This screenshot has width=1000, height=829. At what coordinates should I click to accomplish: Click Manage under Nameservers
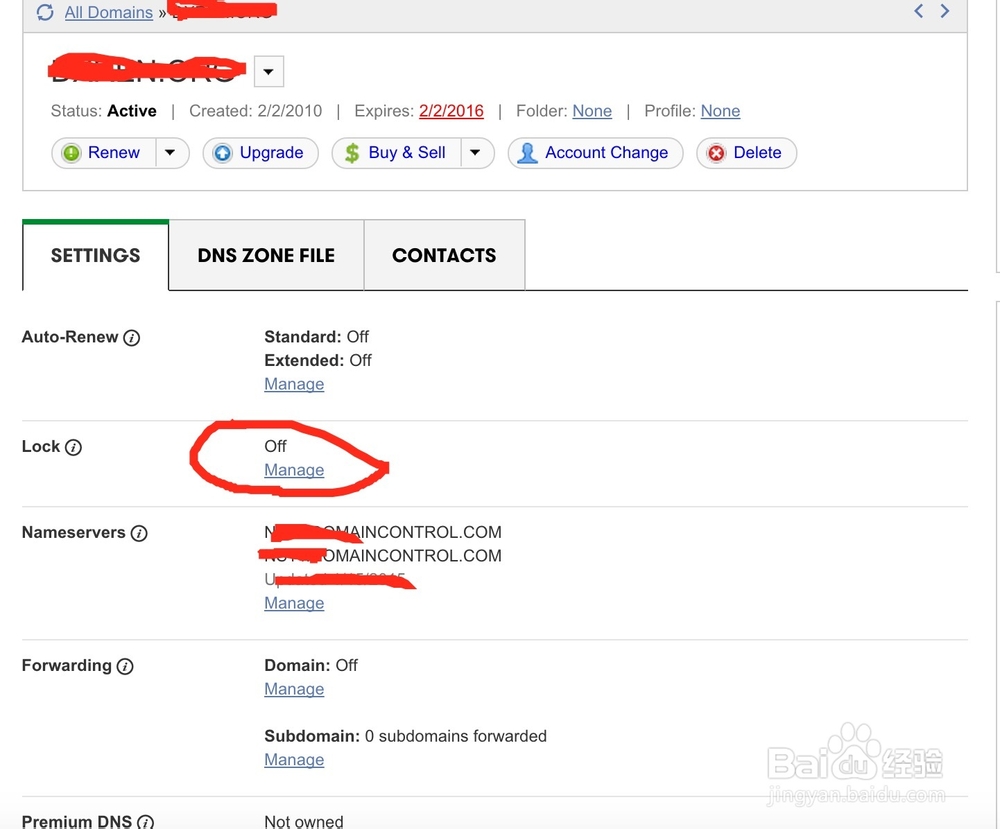point(294,603)
